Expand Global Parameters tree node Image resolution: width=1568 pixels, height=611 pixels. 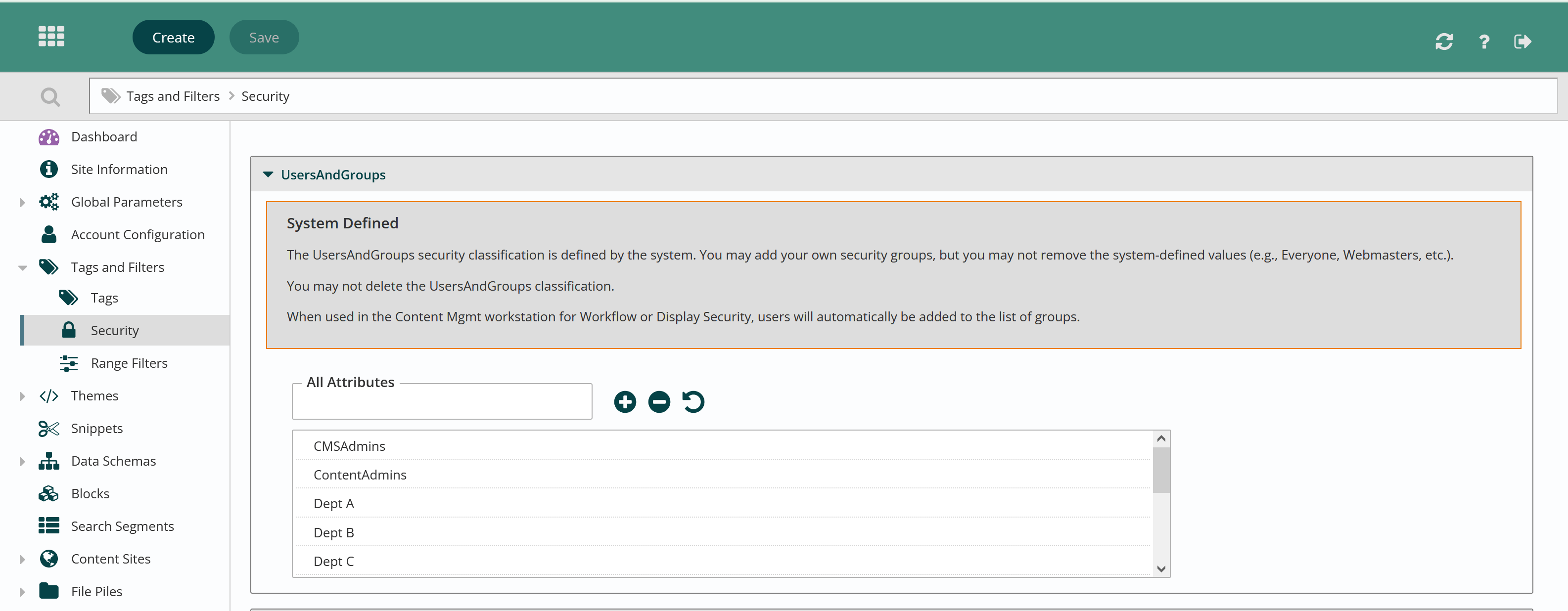click(22, 202)
